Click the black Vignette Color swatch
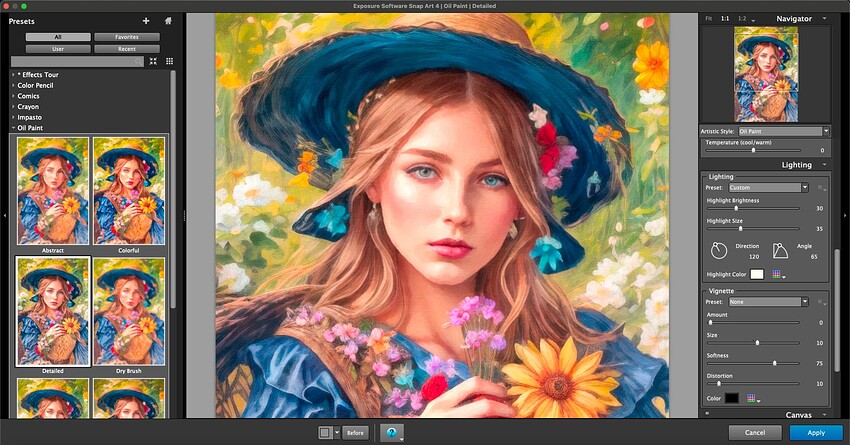The height and width of the screenshot is (445, 850). (731, 398)
